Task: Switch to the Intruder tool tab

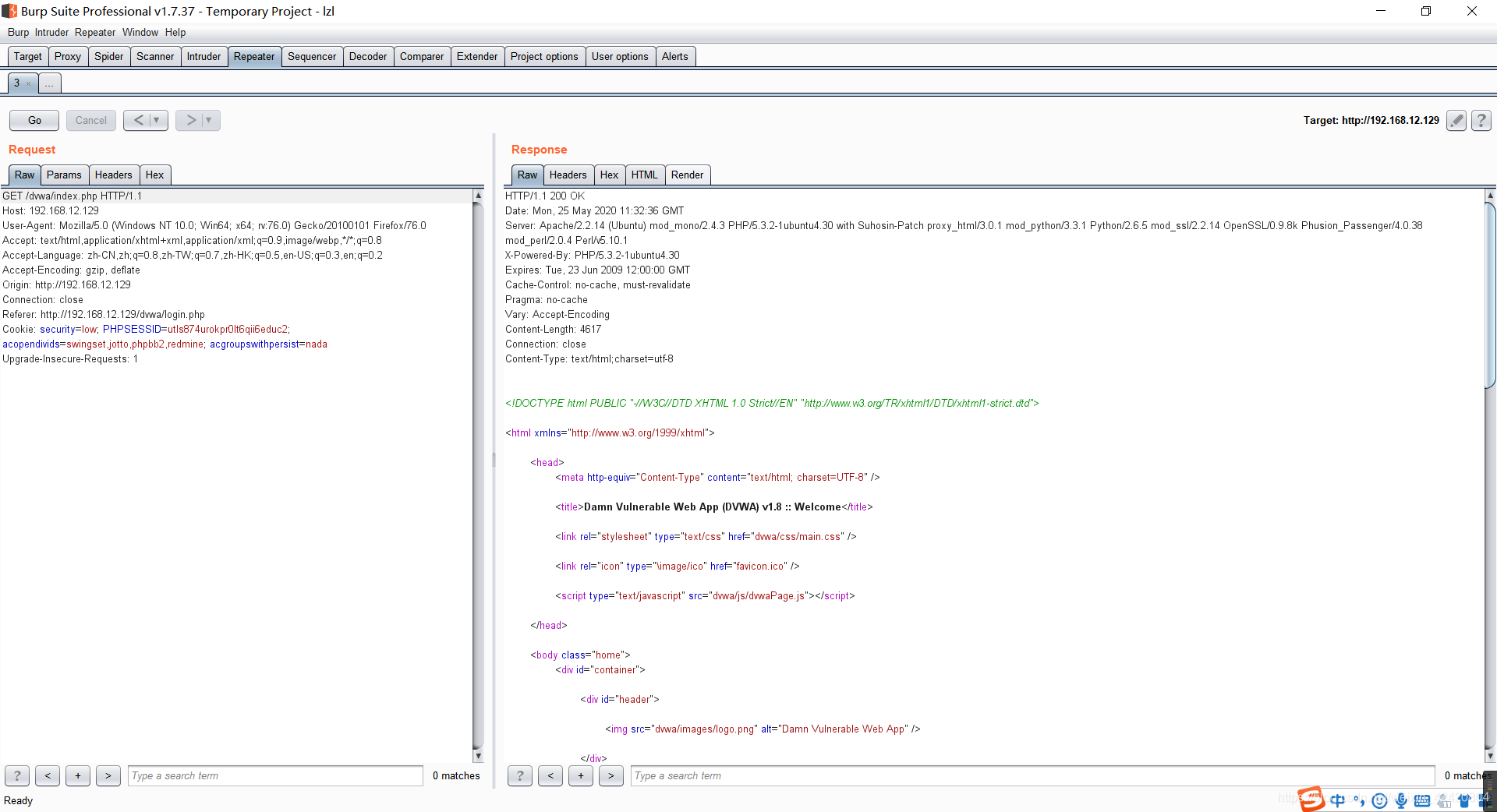Action: point(203,56)
